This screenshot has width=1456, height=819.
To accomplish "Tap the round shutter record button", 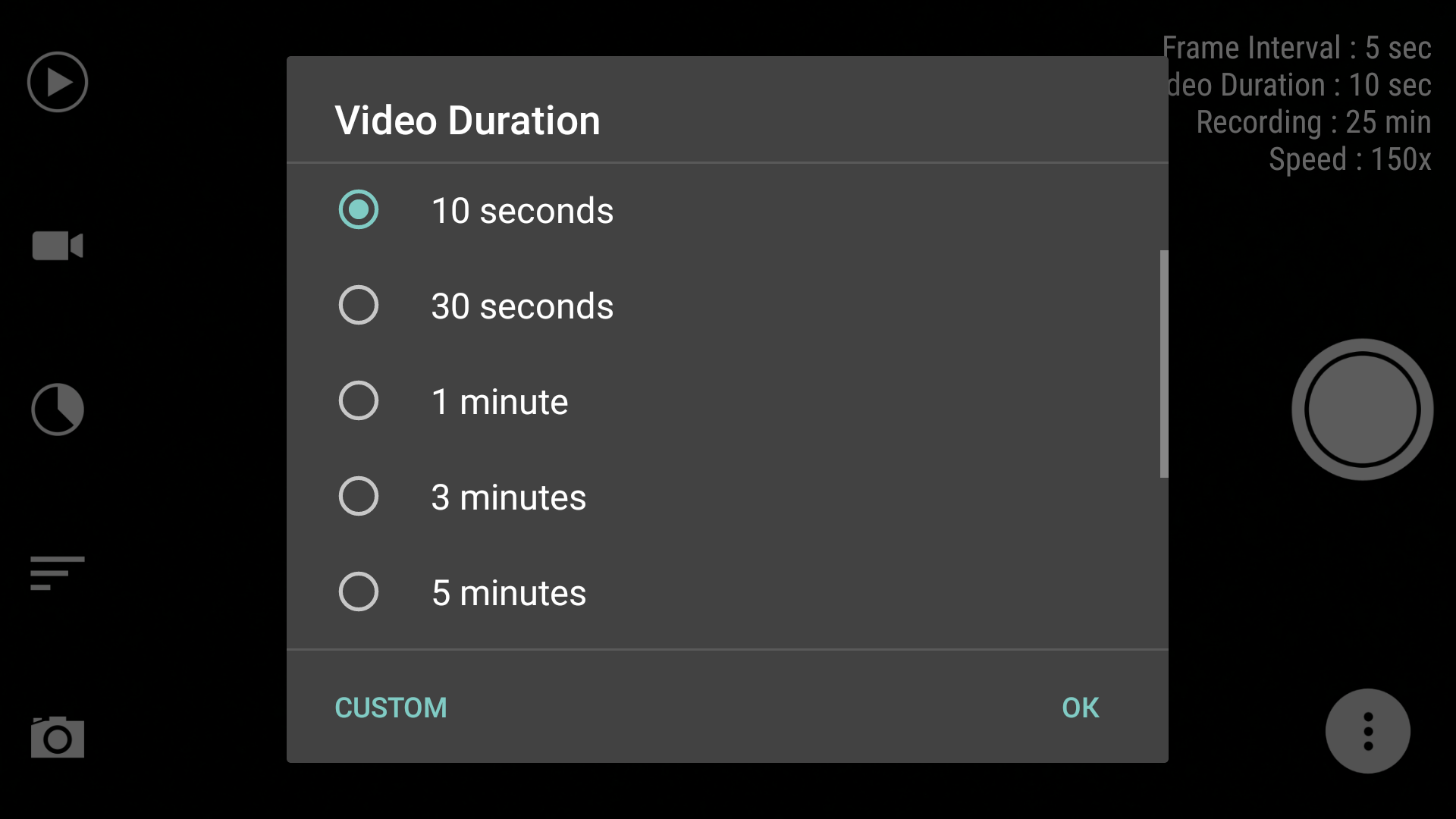I will coord(1362,409).
